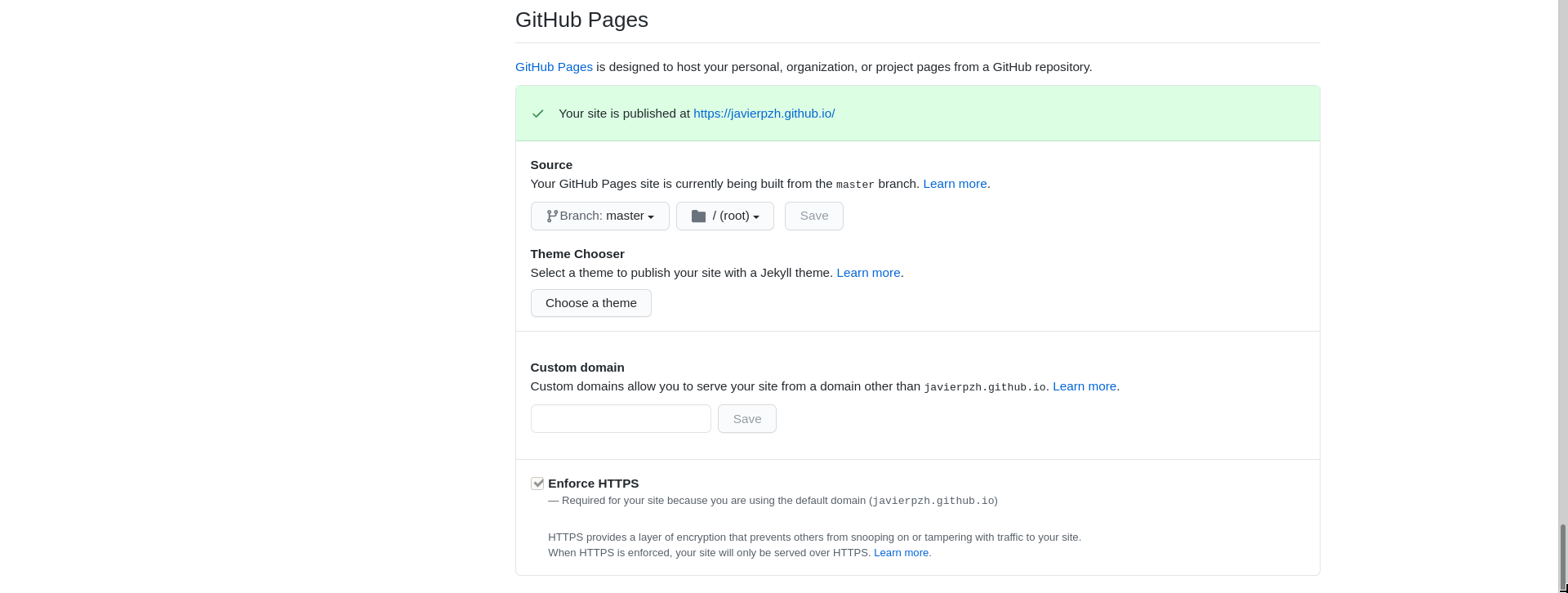Click Choose a theme button
Viewport: 1568px width, 593px height.
(x=591, y=303)
